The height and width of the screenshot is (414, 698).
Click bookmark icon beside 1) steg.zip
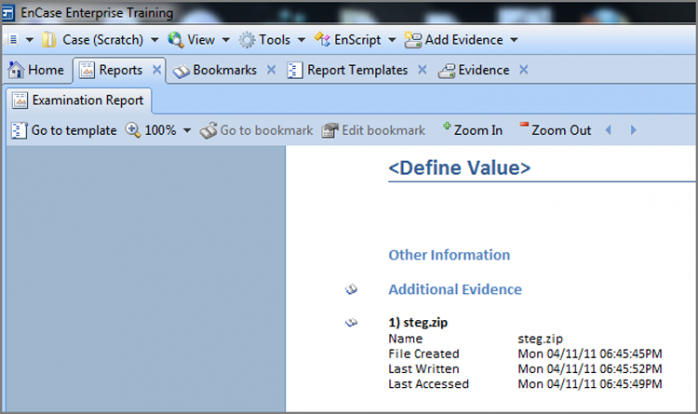click(x=351, y=322)
